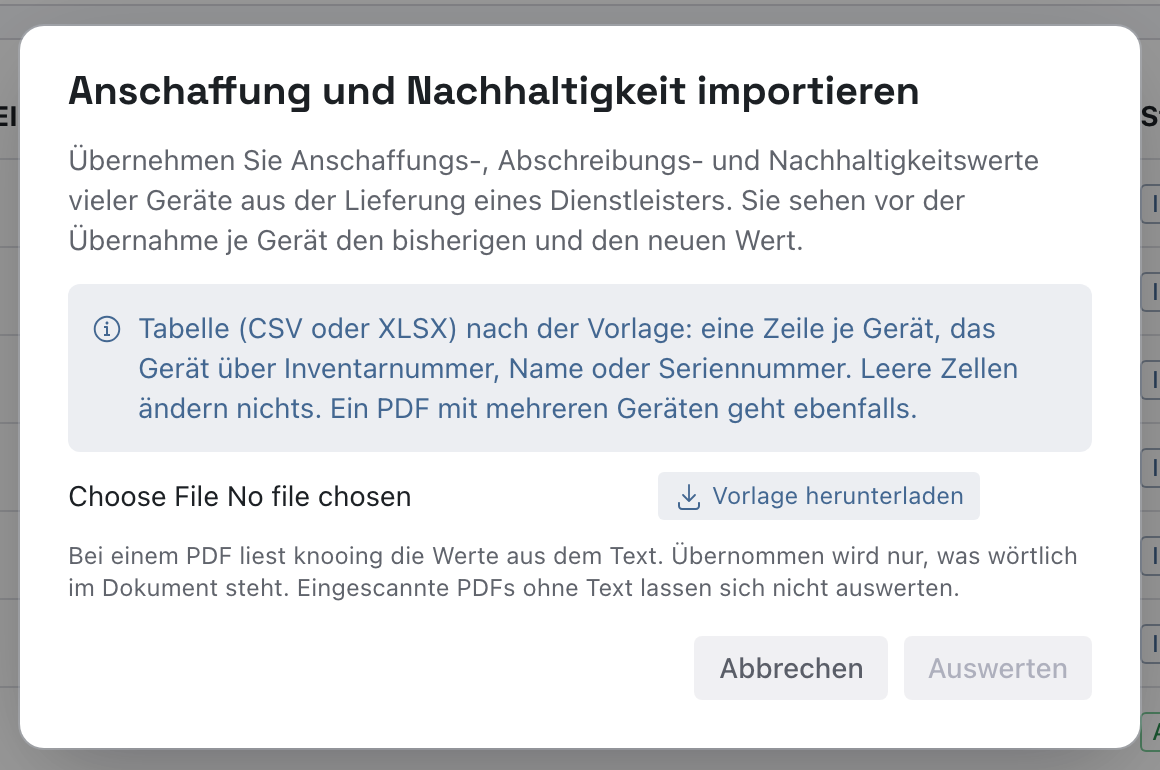Screen dimensions: 1160x770
Task: Click the info circle icon
Action: (x=107, y=328)
